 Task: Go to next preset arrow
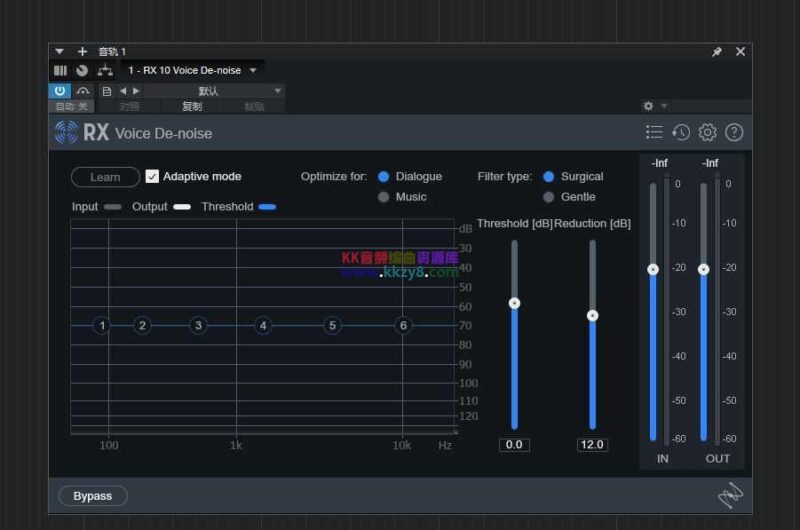[136, 91]
